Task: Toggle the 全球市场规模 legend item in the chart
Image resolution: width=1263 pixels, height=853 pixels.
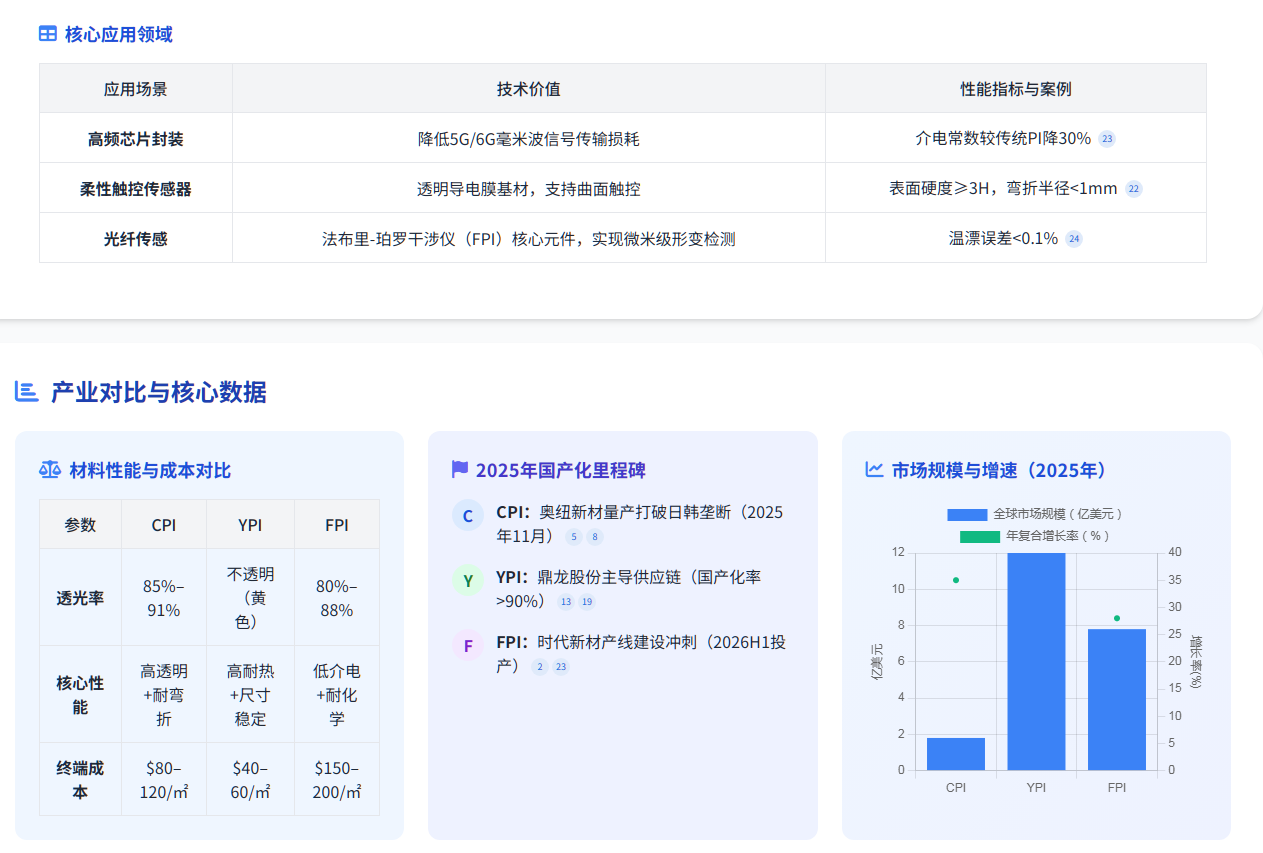Action: pyautogui.click(x=1035, y=514)
